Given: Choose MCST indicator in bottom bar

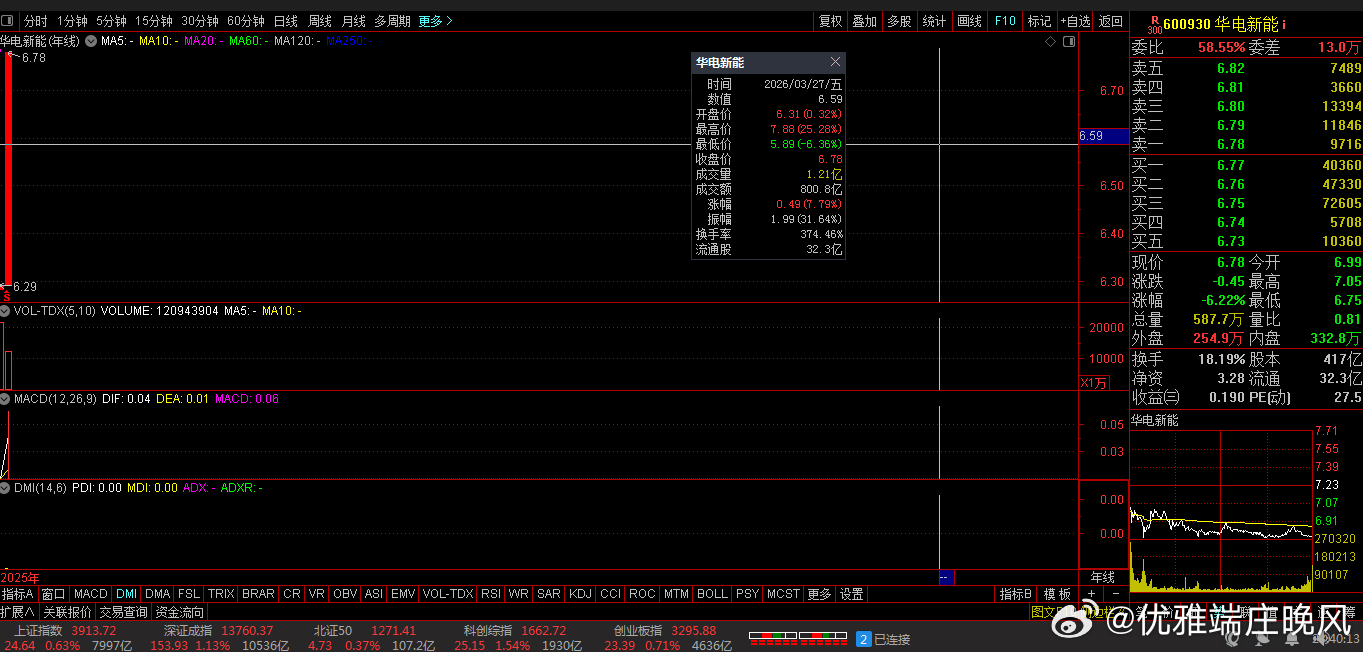Looking at the screenshot, I should (783, 594).
